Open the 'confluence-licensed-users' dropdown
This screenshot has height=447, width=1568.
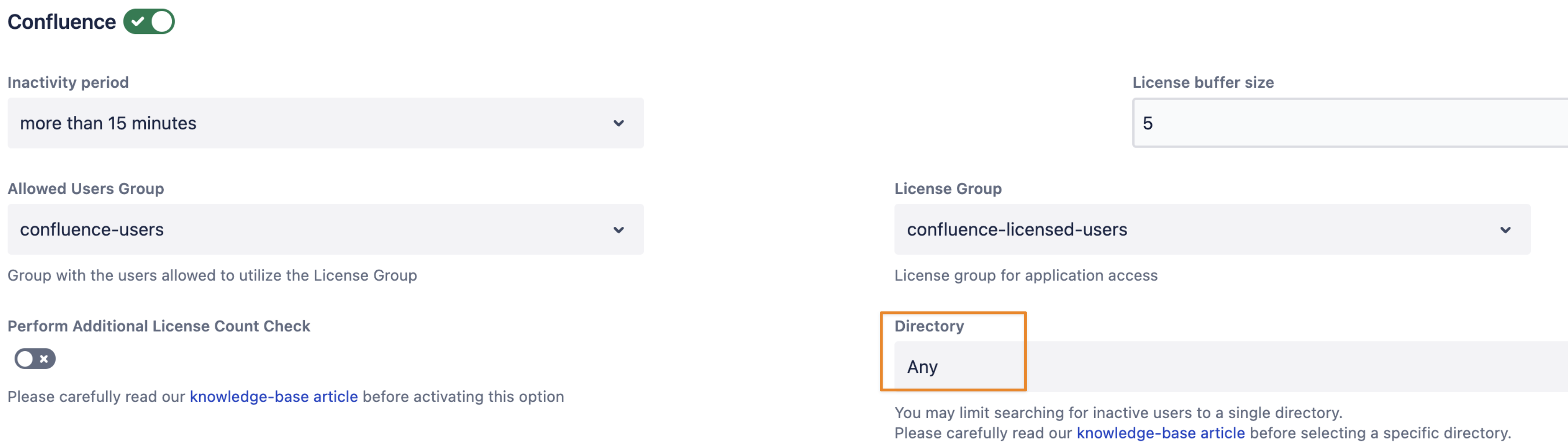click(1211, 230)
